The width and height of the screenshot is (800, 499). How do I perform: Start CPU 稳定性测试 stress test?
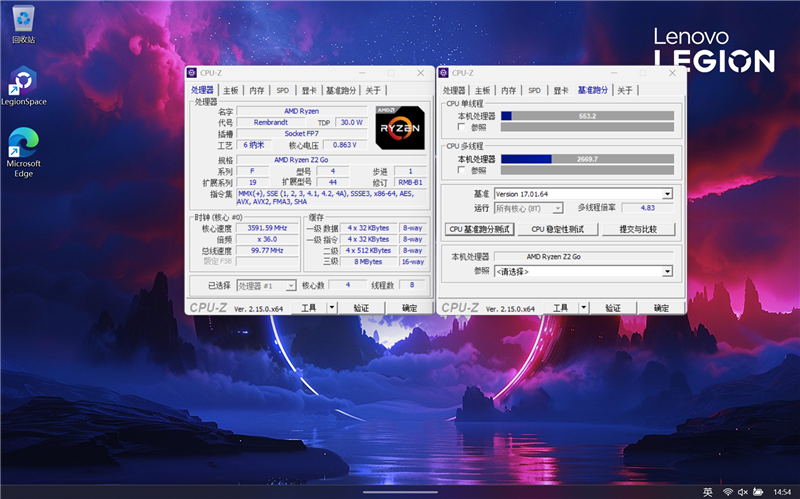pos(558,229)
